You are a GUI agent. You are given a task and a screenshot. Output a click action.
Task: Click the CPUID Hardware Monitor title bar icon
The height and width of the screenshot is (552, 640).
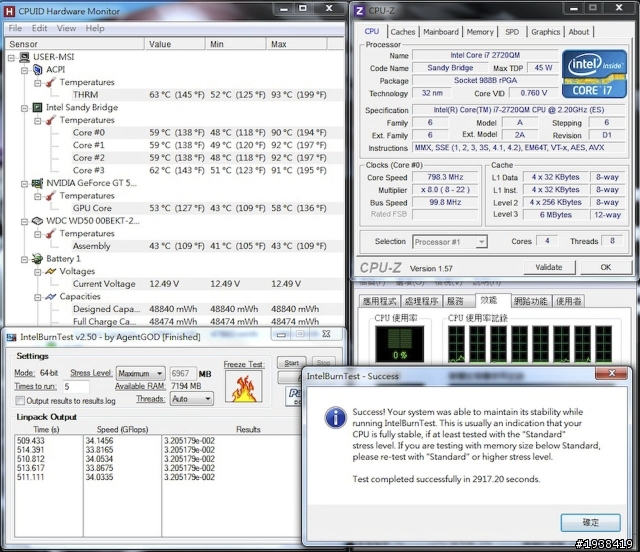[x=9, y=11]
